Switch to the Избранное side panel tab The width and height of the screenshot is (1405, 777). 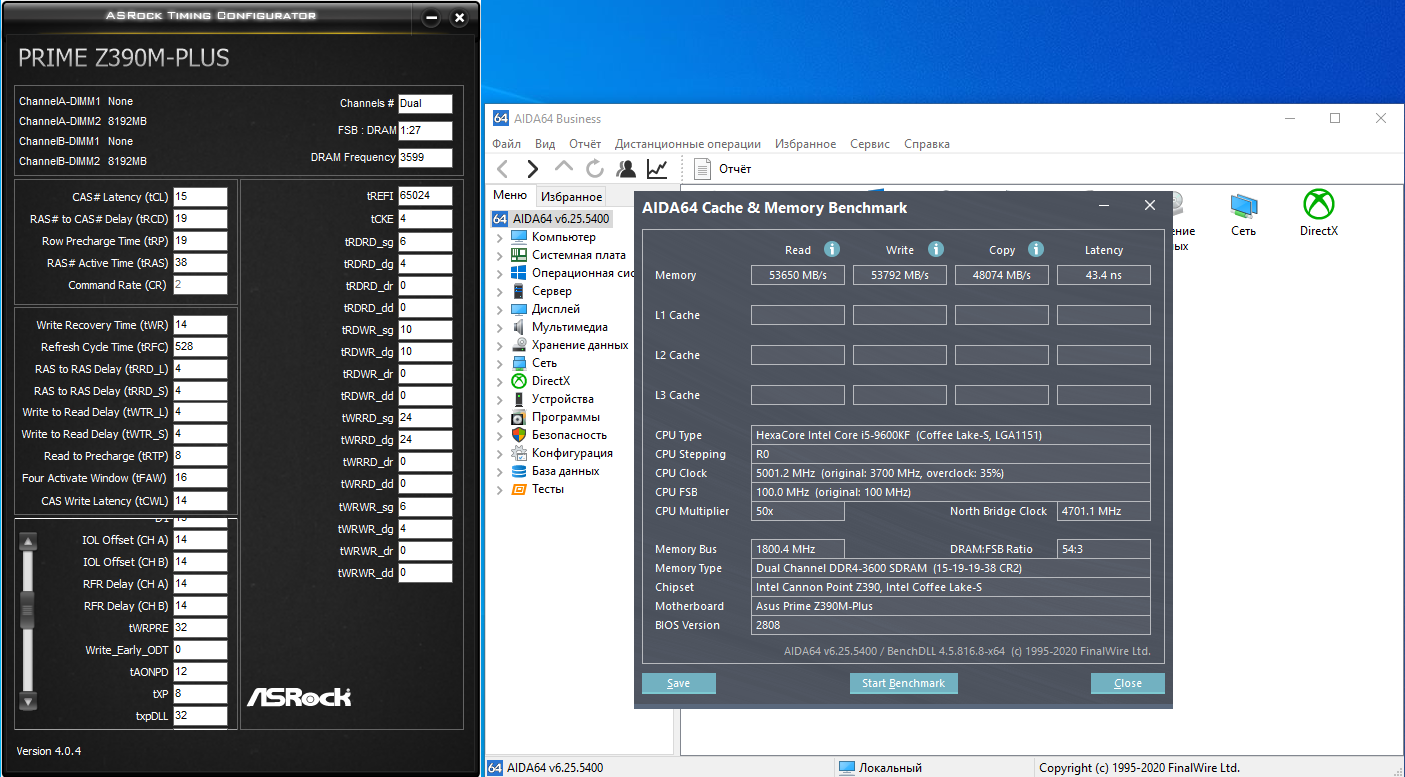pos(572,197)
